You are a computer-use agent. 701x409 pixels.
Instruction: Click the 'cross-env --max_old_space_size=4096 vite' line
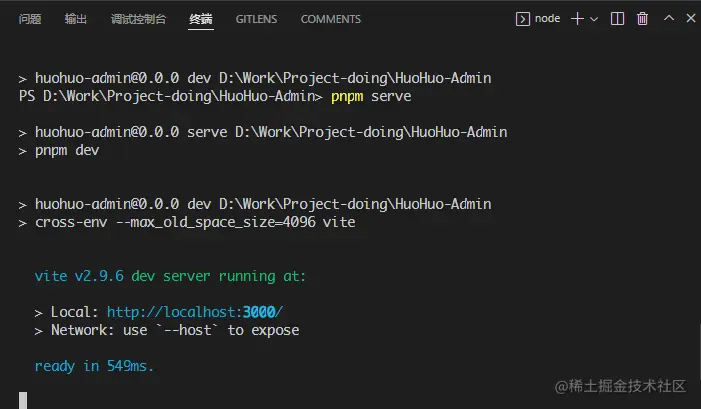pyautogui.click(x=187, y=222)
